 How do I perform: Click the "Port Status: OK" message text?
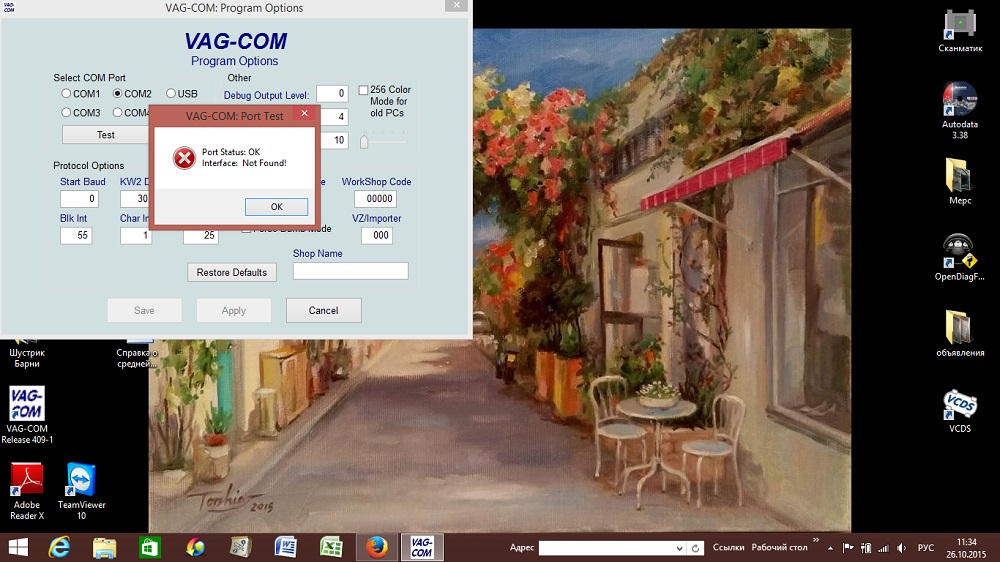[231, 152]
